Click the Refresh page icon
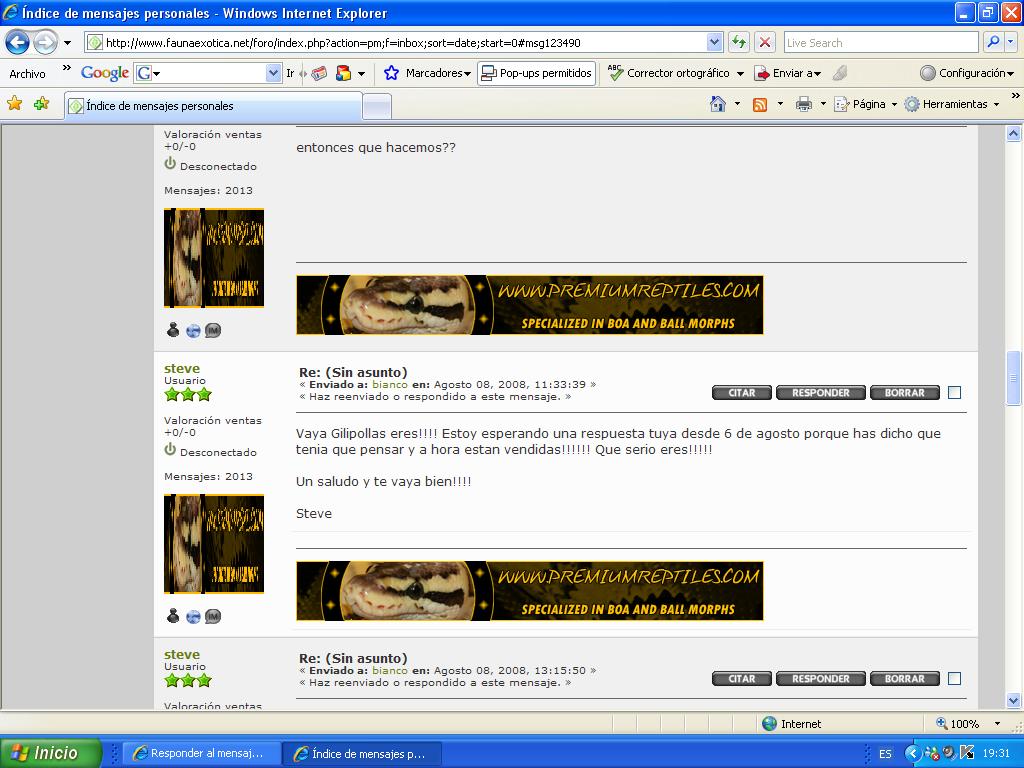Image resolution: width=1024 pixels, height=768 pixels. pos(739,42)
